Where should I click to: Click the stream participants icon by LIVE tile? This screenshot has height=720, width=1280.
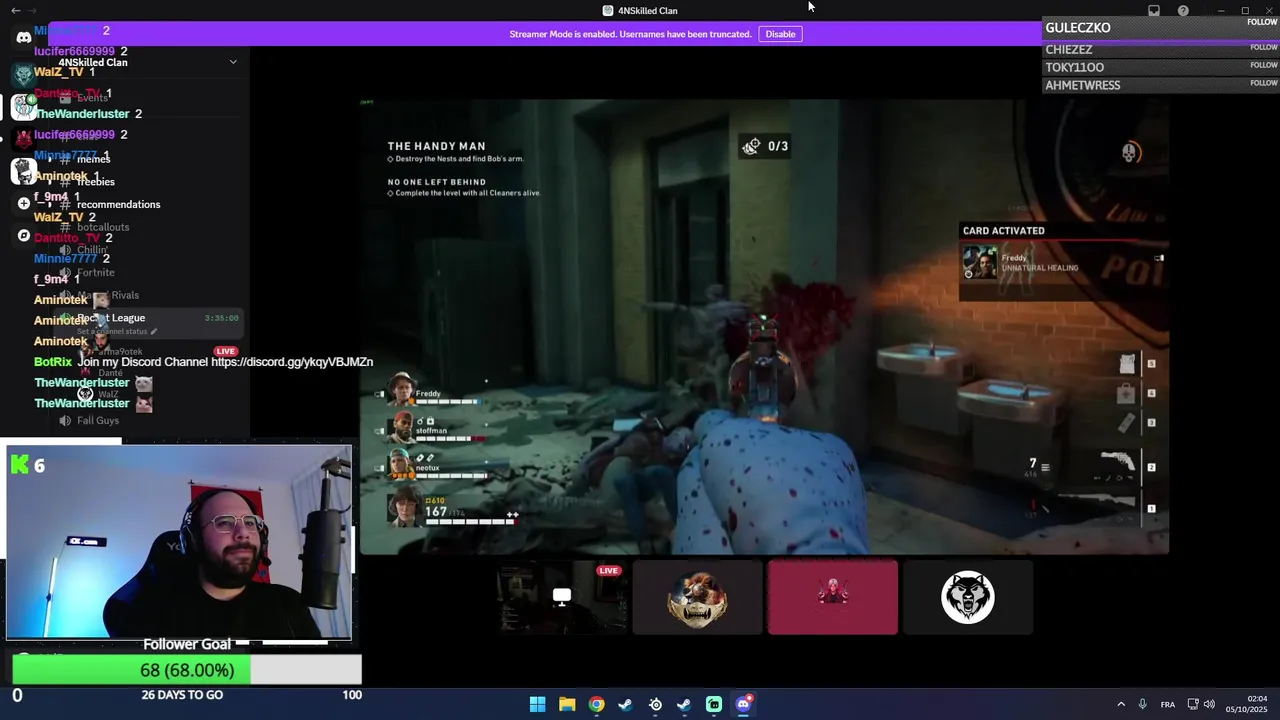562,597
